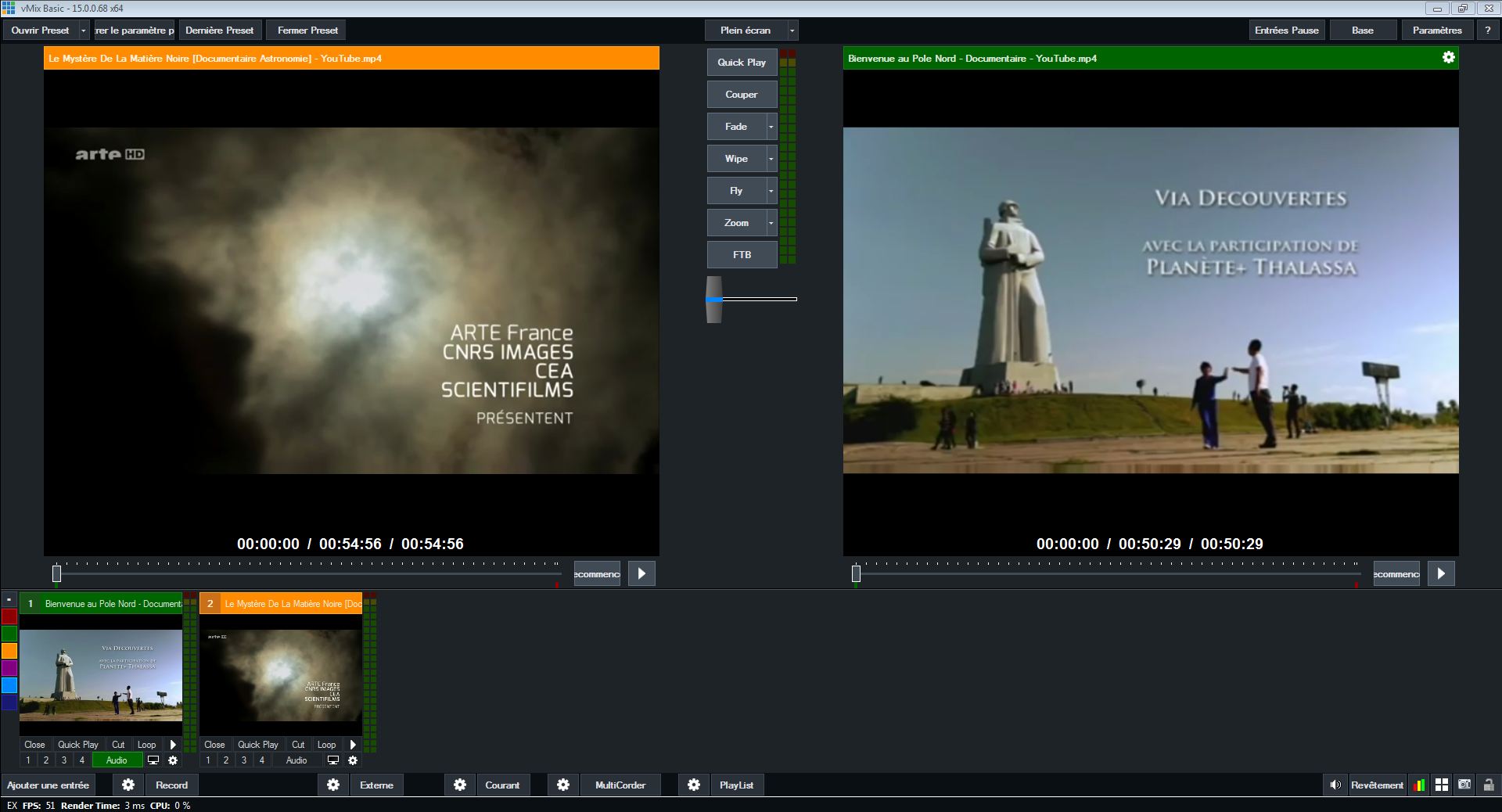
Task: Toggle Loop on input 1
Action: pyautogui.click(x=146, y=745)
